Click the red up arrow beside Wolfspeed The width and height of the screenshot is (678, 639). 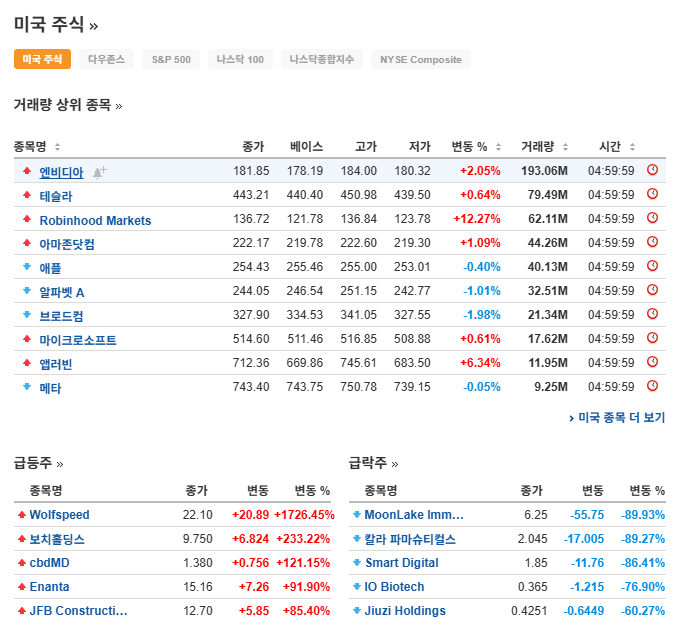click(x=22, y=514)
